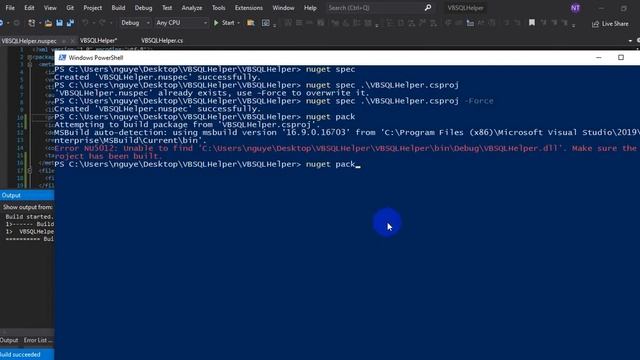Click the Navigate Backward toolbar icon
The height and width of the screenshot is (360, 640).
pos(2,23)
